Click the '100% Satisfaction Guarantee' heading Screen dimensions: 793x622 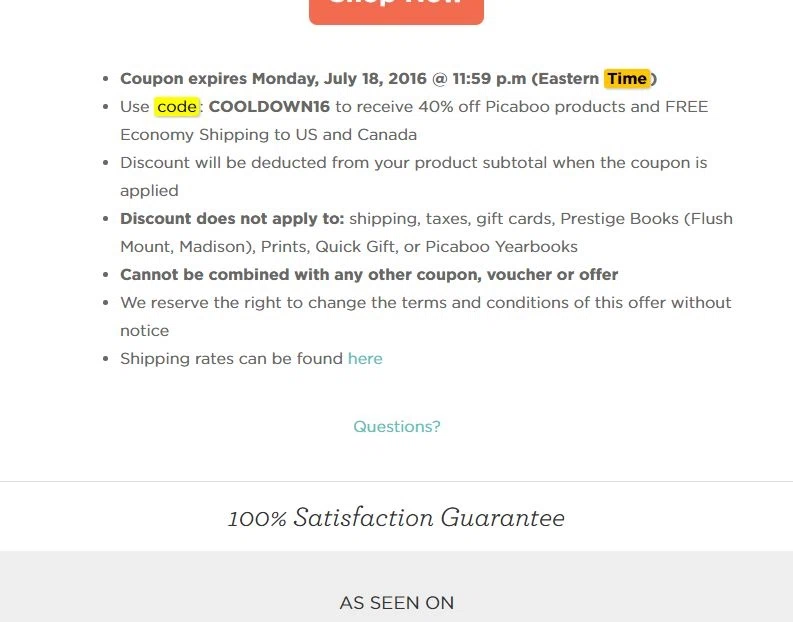396,517
